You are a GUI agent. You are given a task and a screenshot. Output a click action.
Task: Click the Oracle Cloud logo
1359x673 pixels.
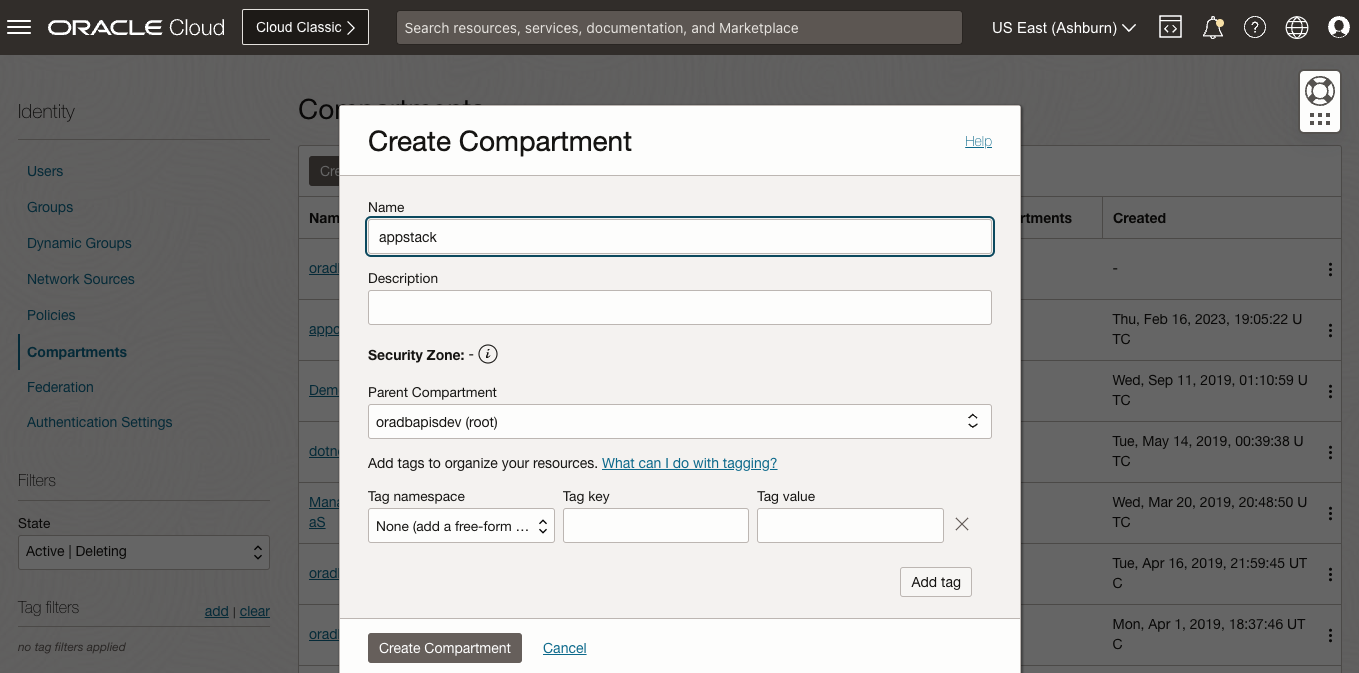pyautogui.click(x=136, y=27)
